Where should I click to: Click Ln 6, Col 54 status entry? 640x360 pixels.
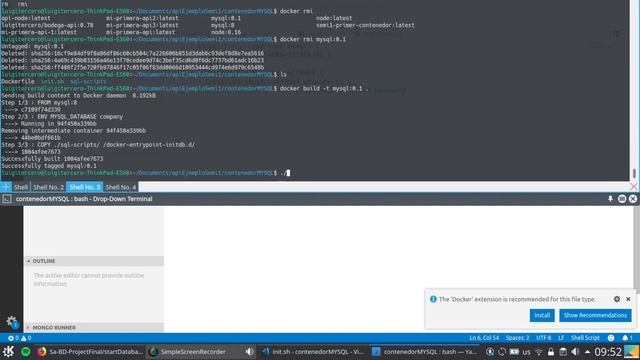coord(484,338)
